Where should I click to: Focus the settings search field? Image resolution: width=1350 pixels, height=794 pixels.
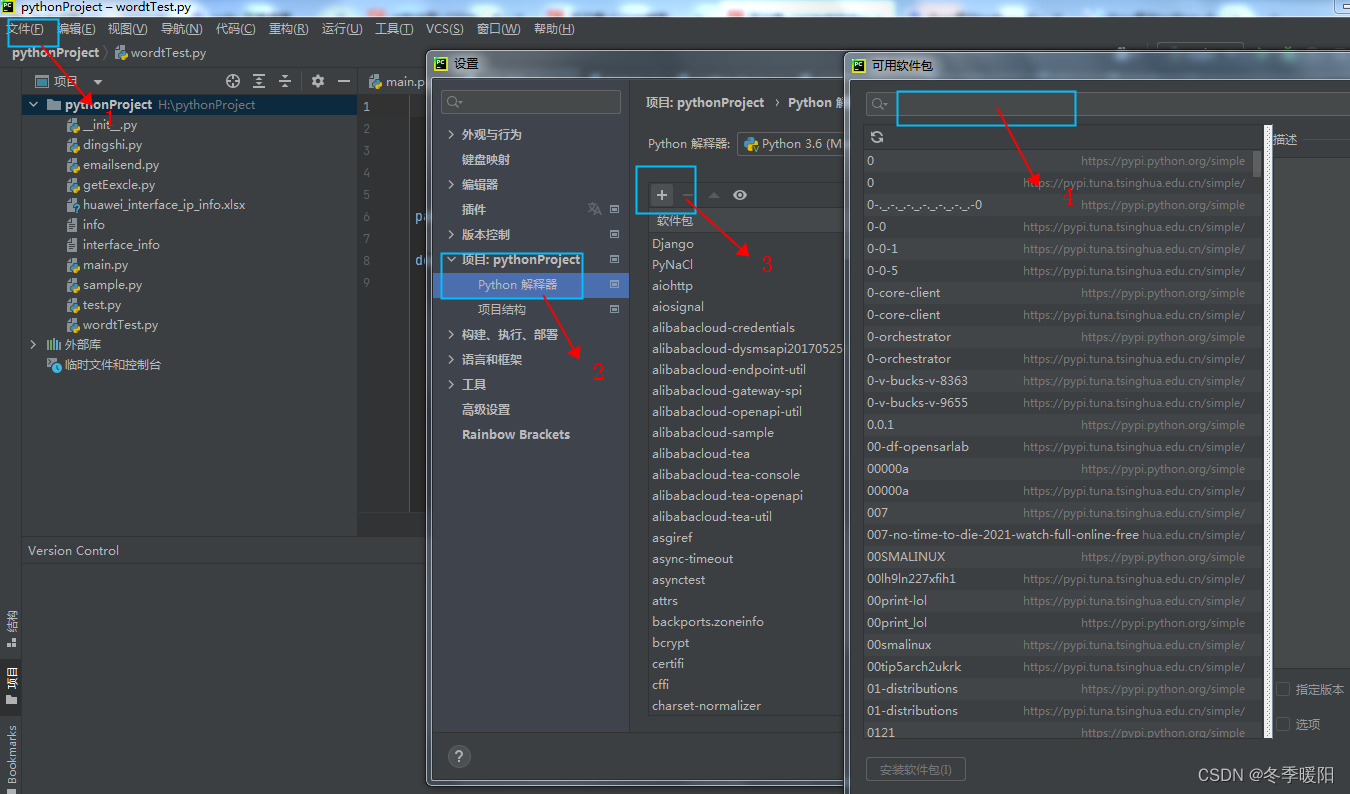(531, 102)
